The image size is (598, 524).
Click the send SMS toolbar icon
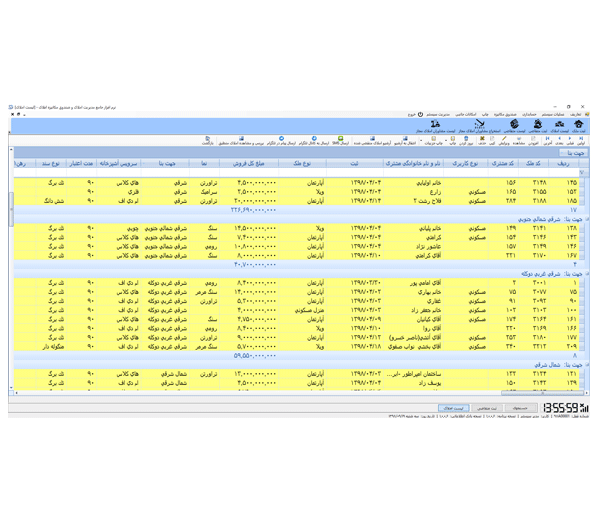(340, 138)
